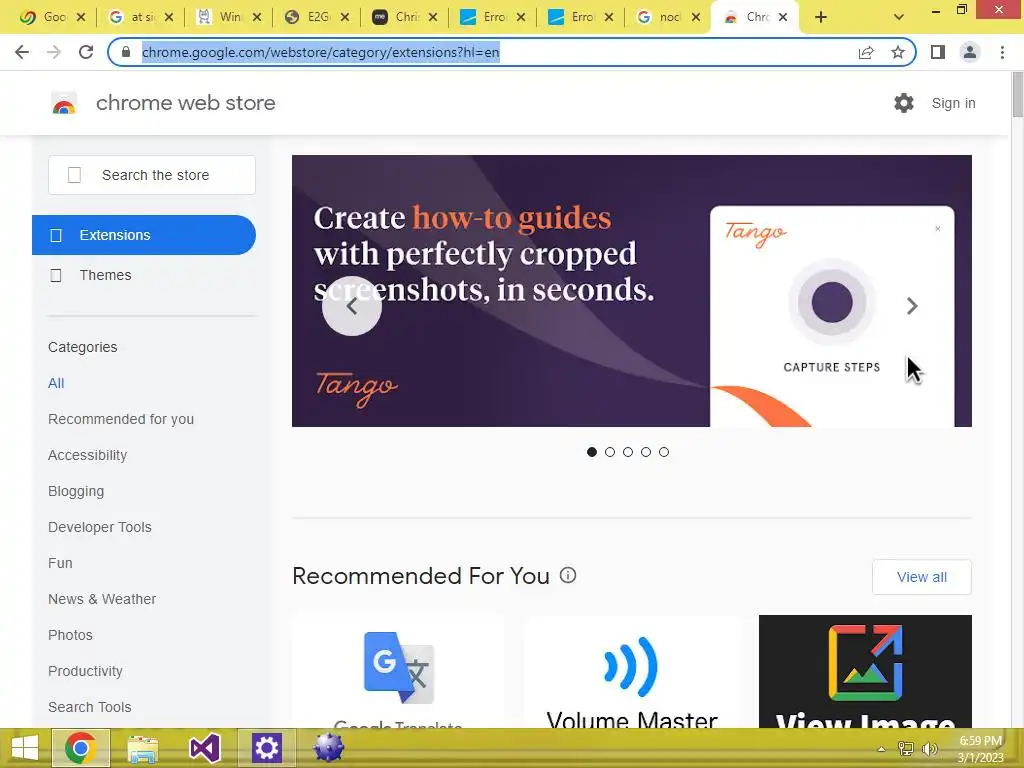This screenshot has height=768, width=1024.
Task: Click the Tango how-to guides banner
Action: [x=632, y=291]
